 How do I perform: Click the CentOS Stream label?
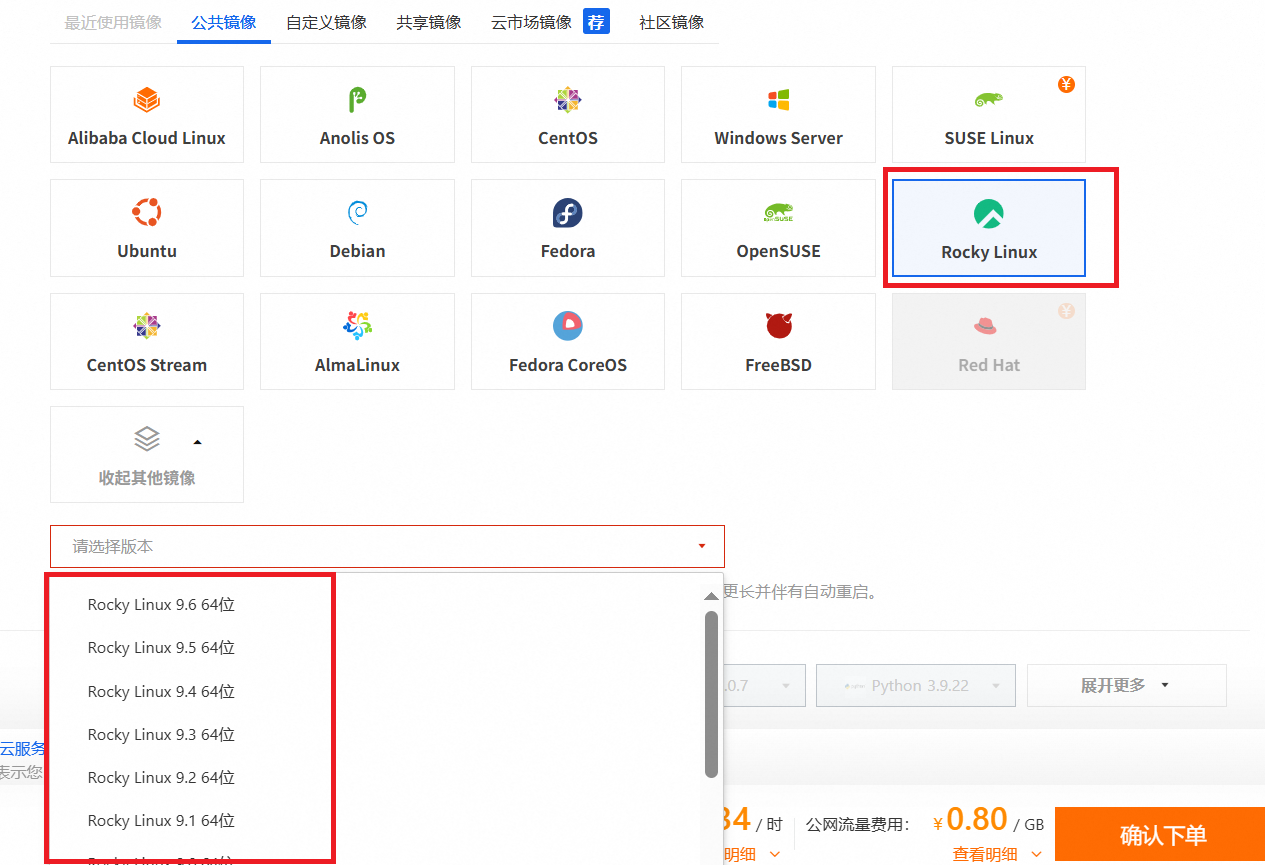147,365
